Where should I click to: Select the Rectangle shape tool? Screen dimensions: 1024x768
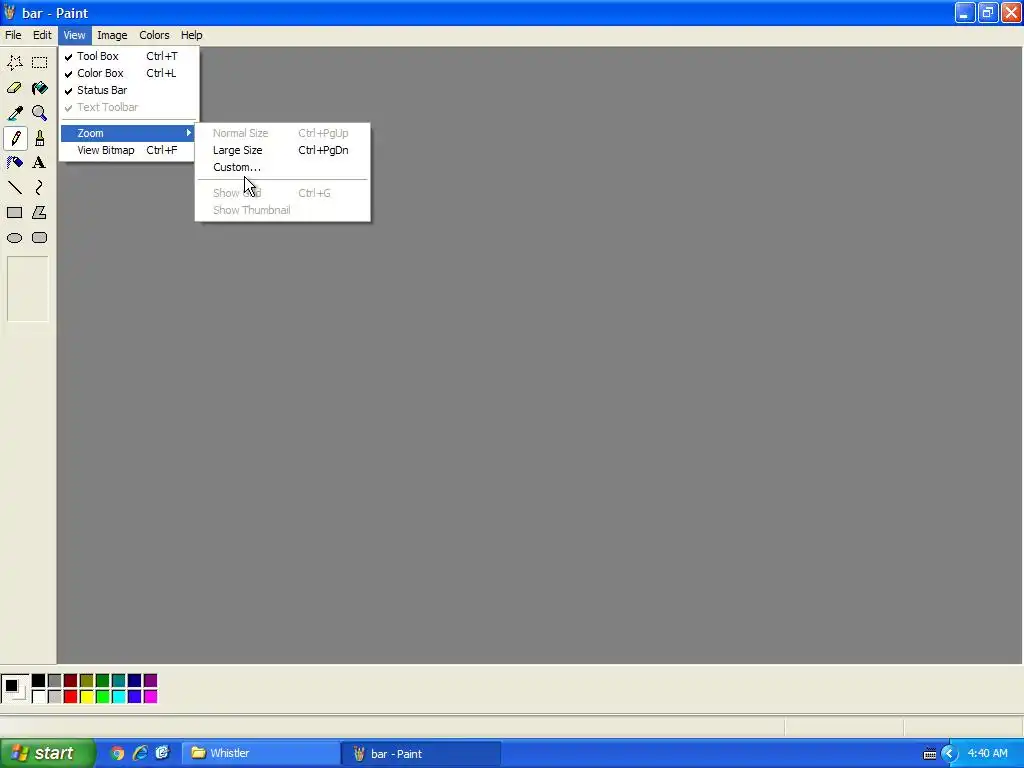point(14,212)
